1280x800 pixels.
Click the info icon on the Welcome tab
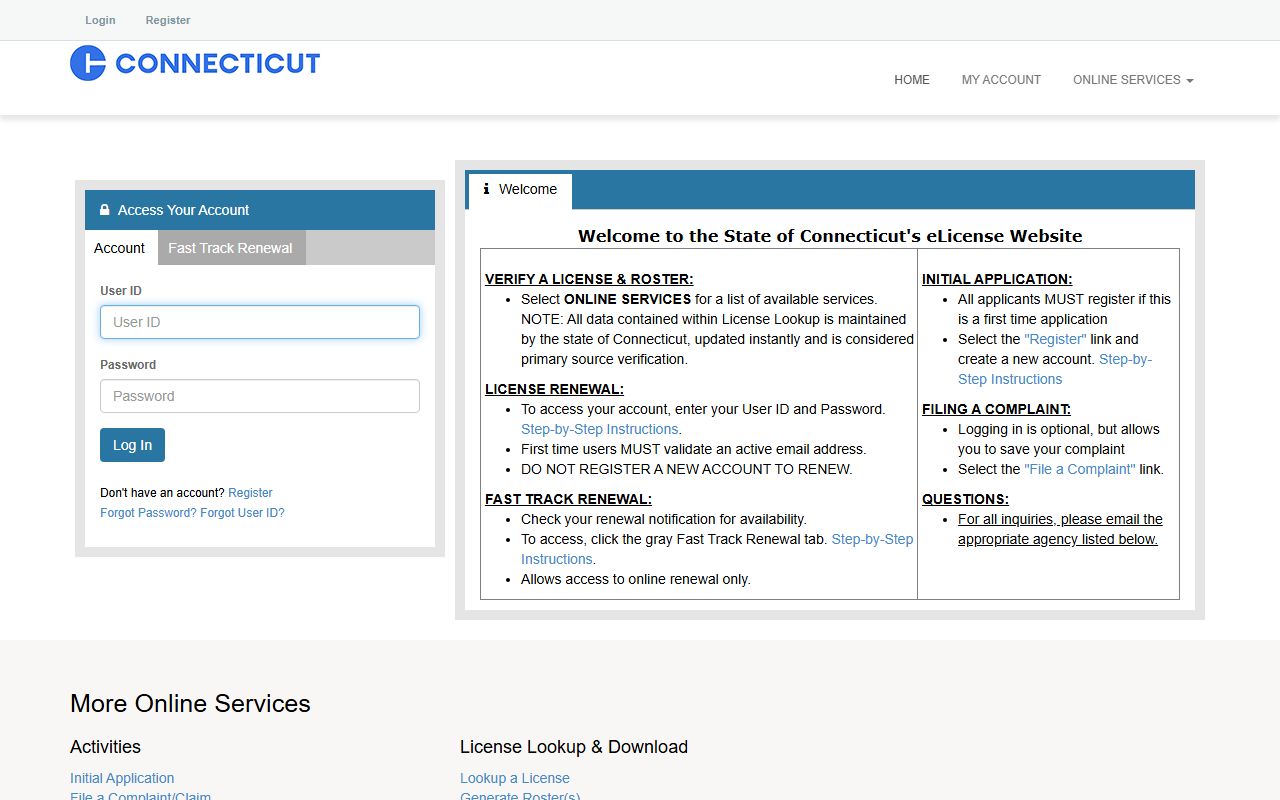click(486, 189)
